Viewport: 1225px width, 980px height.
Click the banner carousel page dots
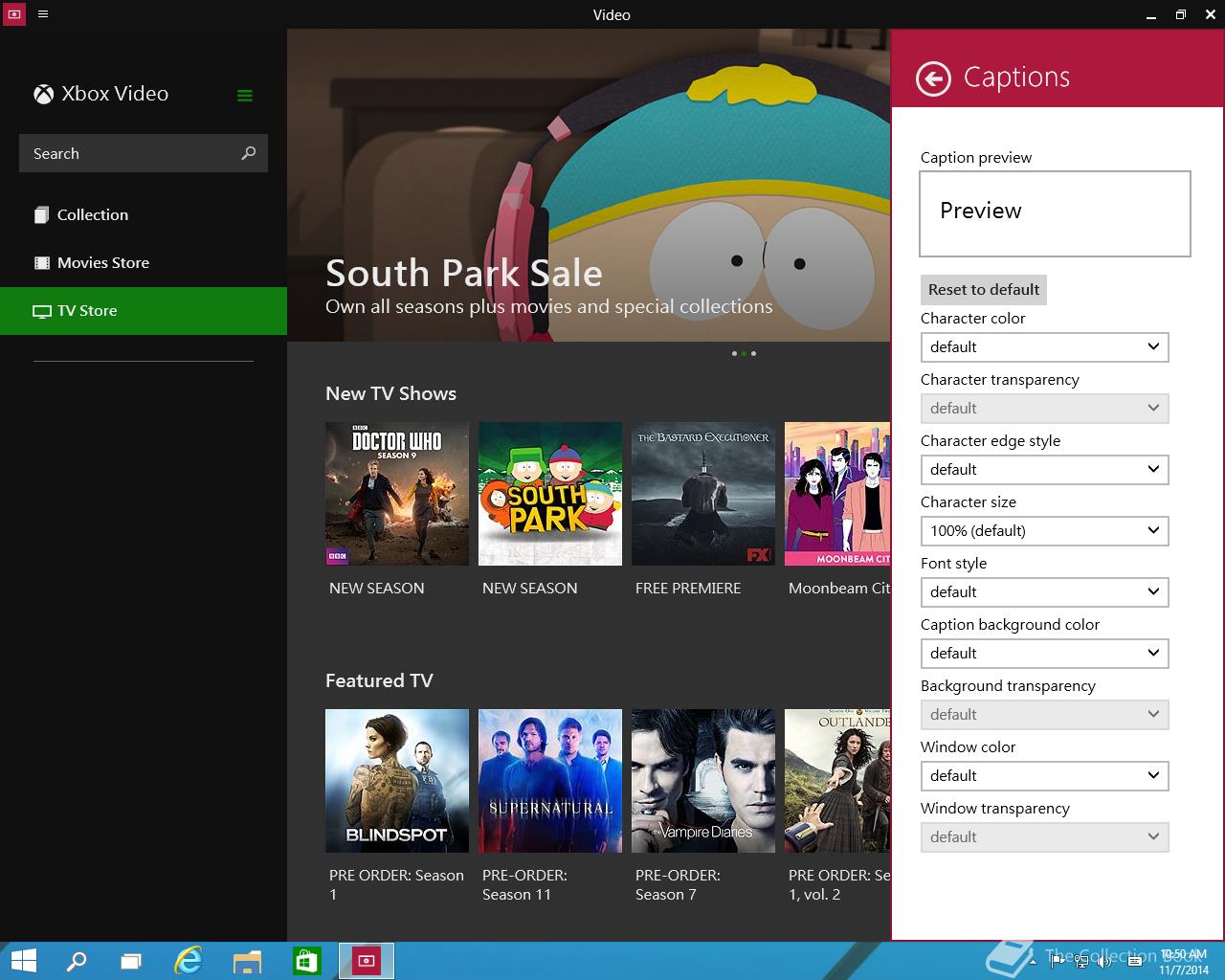pyautogui.click(x=744, y=354)
